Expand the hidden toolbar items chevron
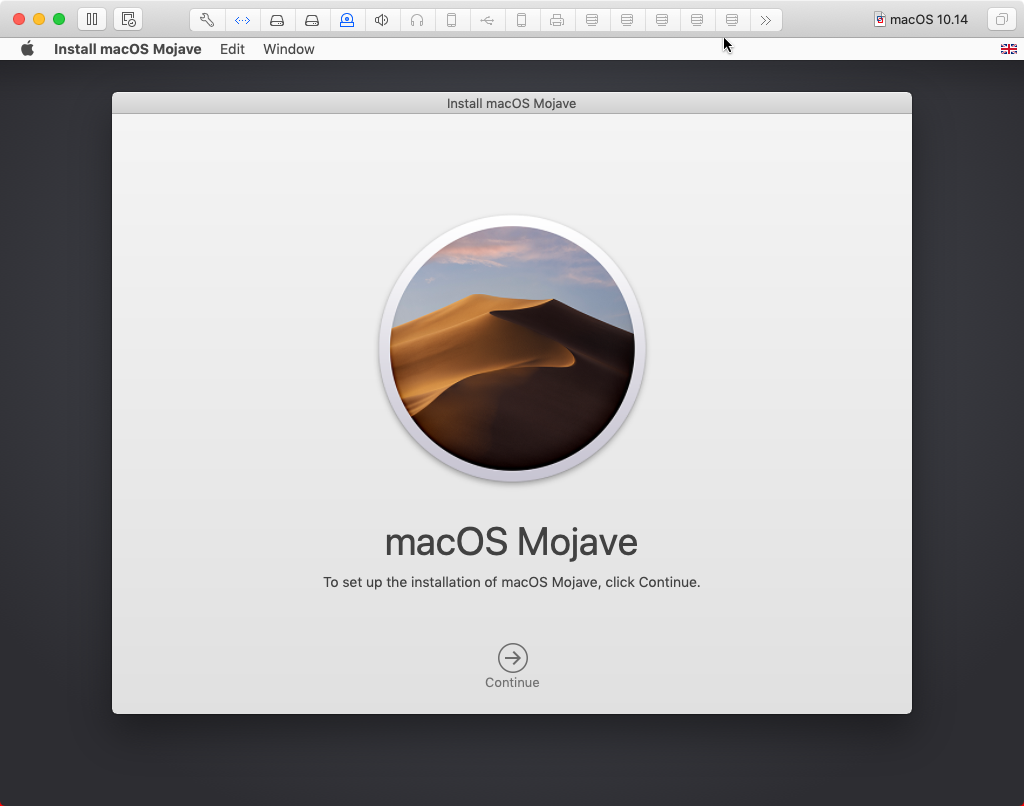This screenshot has height=806, width=1024. click(766, 19)
